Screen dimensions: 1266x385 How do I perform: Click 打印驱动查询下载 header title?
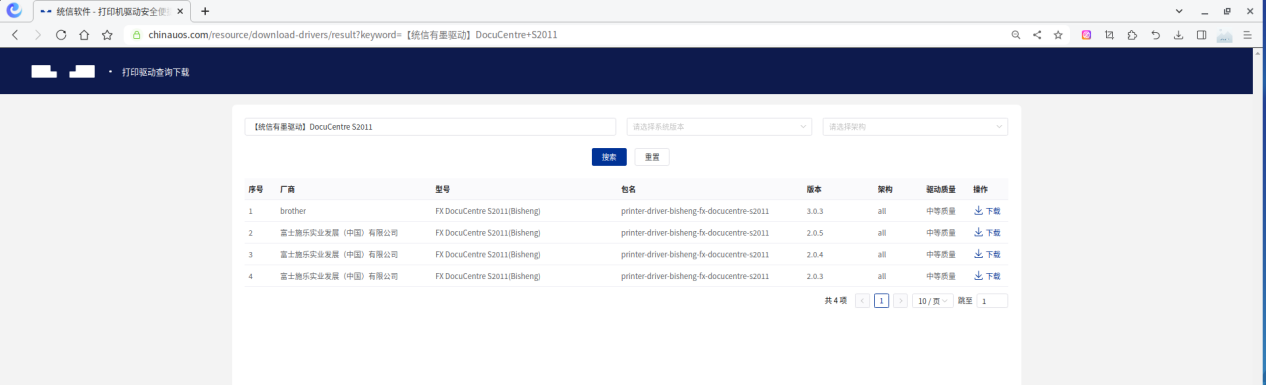155,73
